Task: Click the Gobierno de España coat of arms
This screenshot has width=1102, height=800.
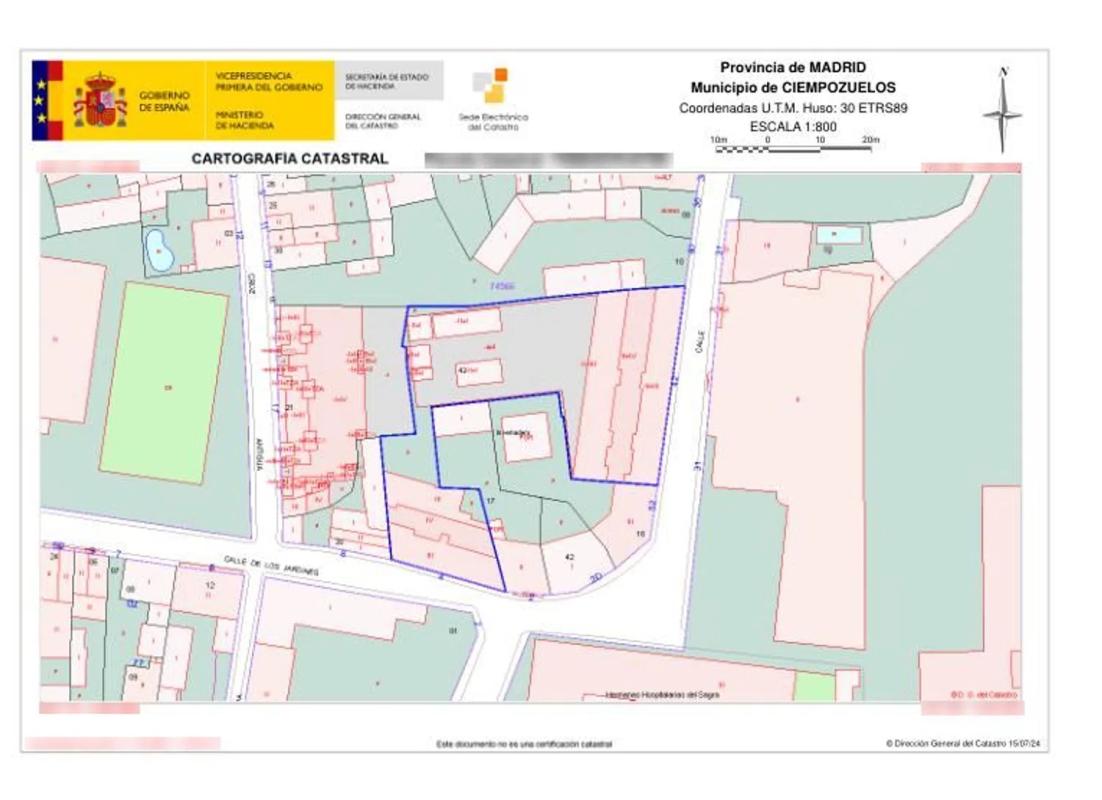Action: (100, 101)
